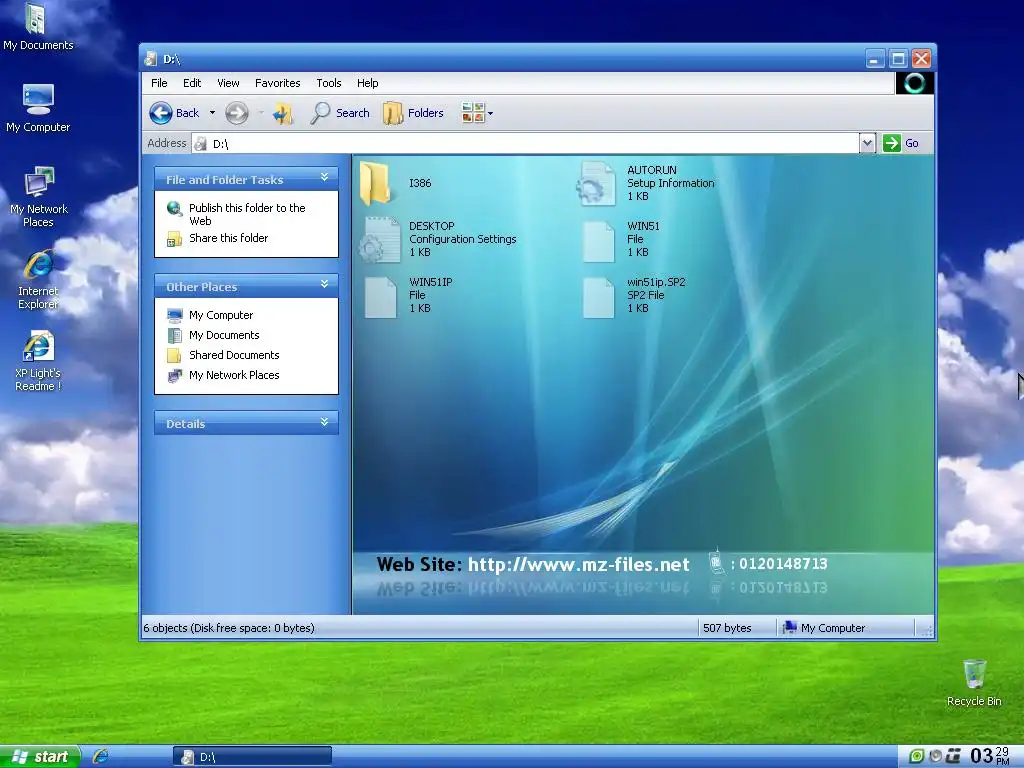1024x768 pixels.
Task: Expand the Details panel
Action: [324, 422]
